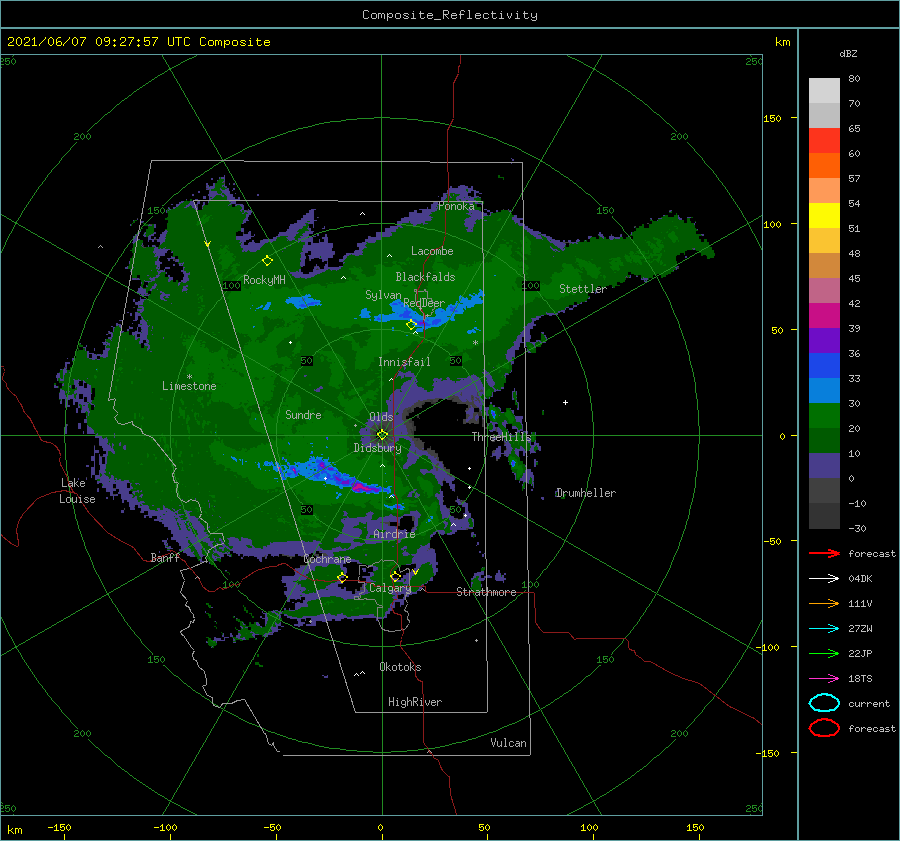900x841 pixels.
Task: Pick the magenta 39-42 dBZ swatch
Action: tap(824, 315)
